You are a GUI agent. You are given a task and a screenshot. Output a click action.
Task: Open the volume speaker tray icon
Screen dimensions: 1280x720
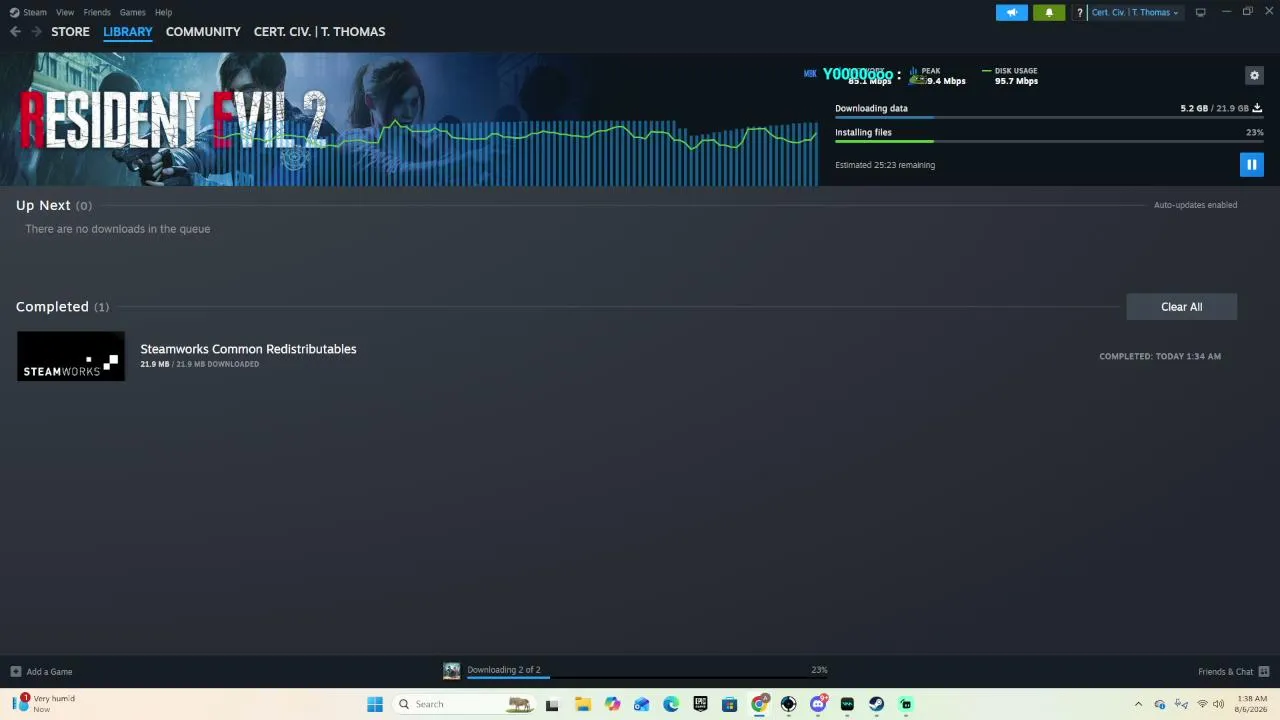click(x=1218, y=704)
